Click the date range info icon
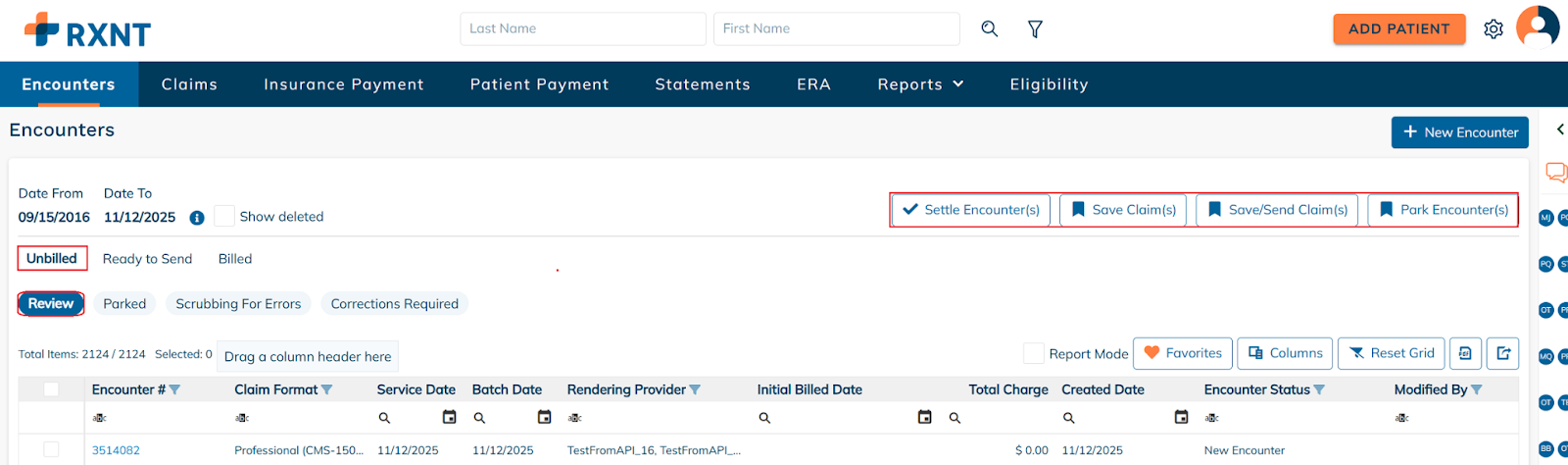The image size is (1568, 465). pyautogui.click(x=197, y=218)
